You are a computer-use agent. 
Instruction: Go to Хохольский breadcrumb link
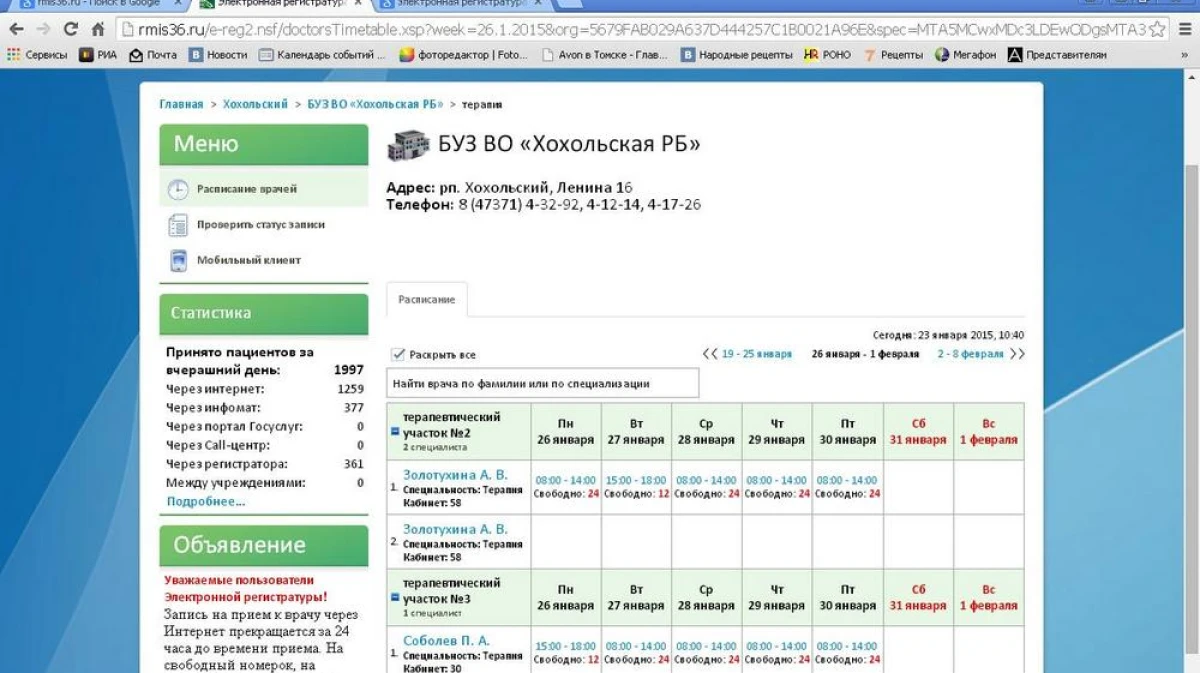tap(255, 104)
